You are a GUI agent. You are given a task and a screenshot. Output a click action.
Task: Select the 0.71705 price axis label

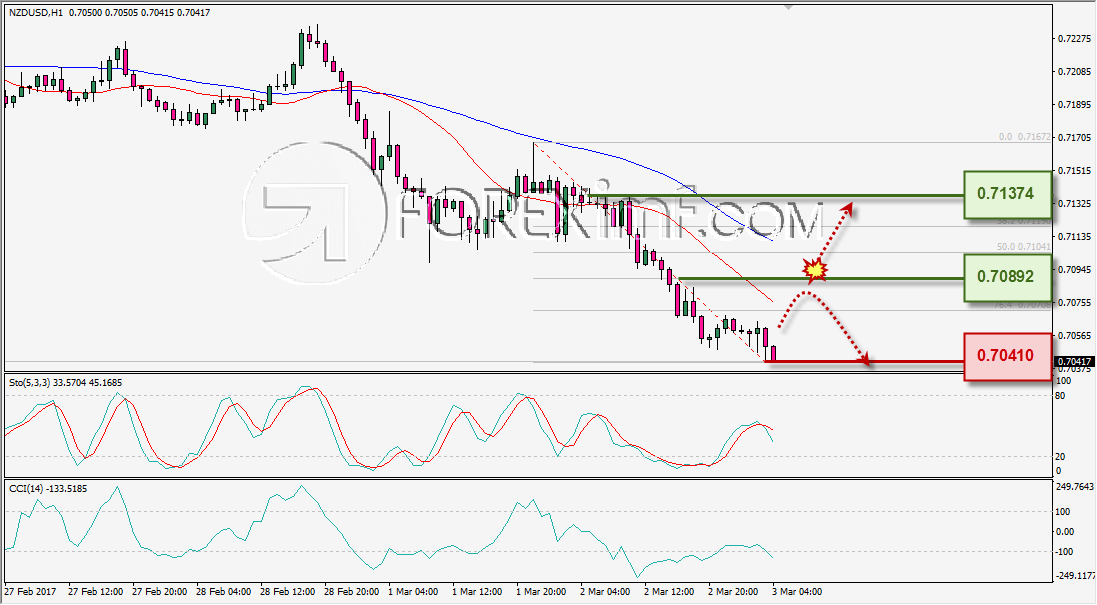coord(1075,138)
